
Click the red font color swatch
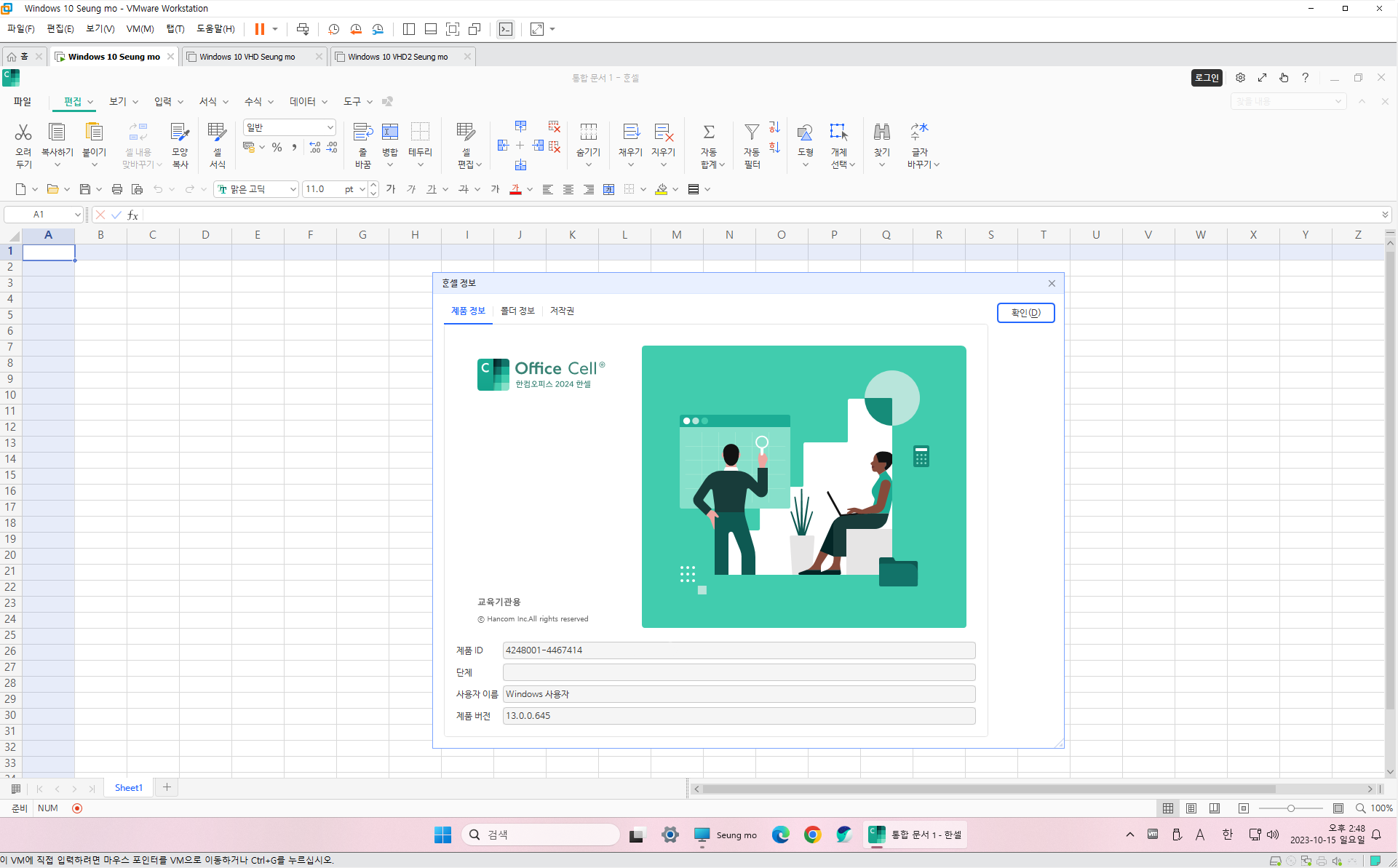[515, 189]
